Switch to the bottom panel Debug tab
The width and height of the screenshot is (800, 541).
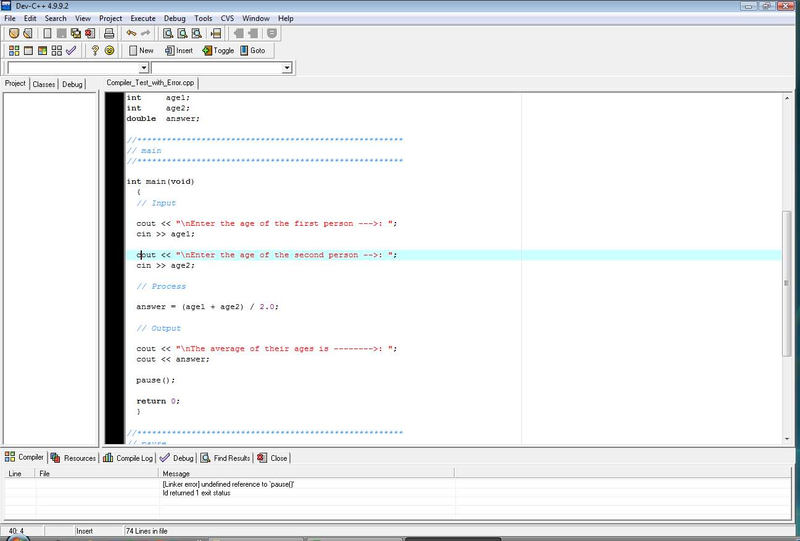[177, 458]
